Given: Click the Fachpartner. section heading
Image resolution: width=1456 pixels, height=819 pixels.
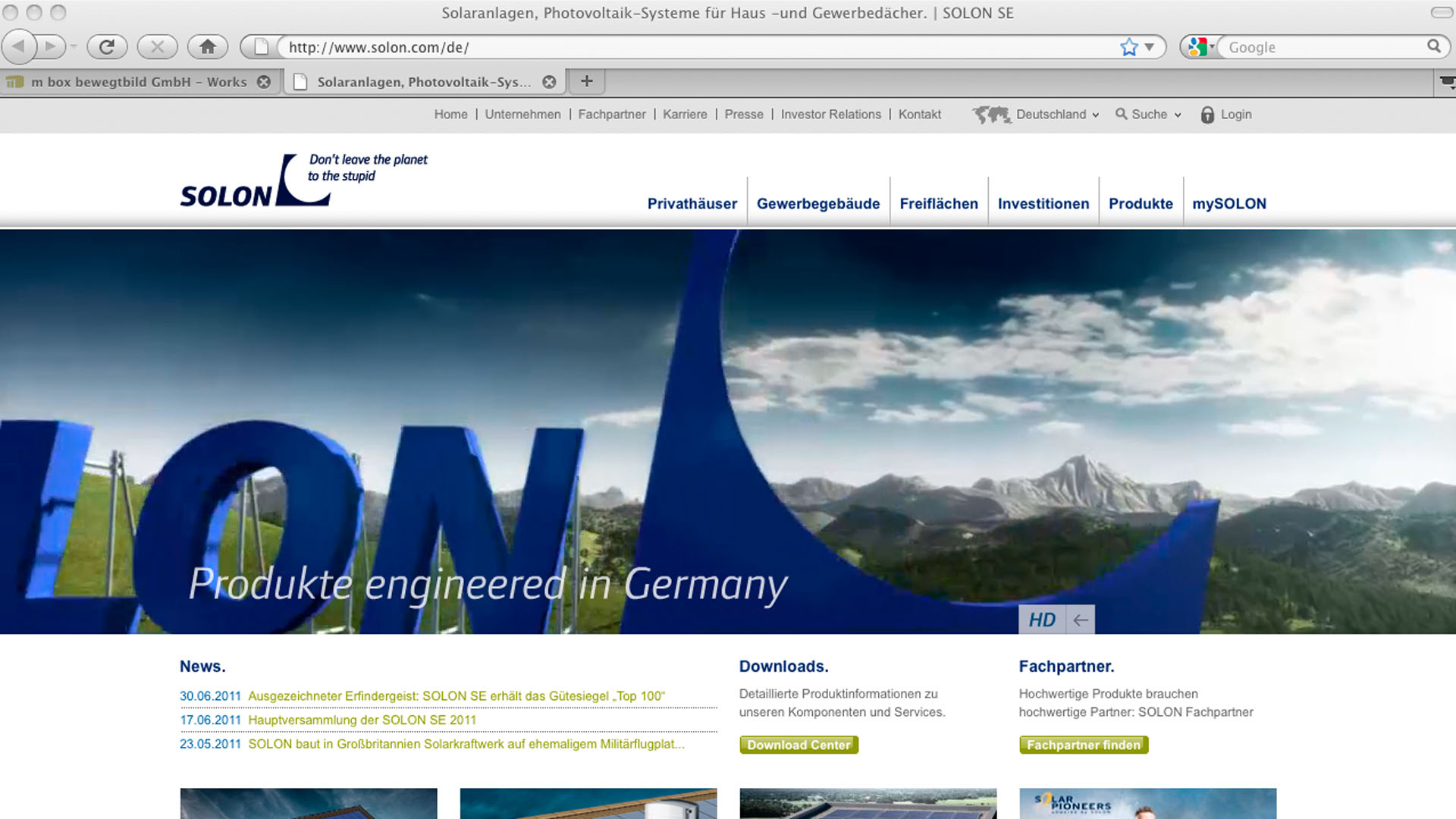Looking at the screenshot, I should point(1066,667).
